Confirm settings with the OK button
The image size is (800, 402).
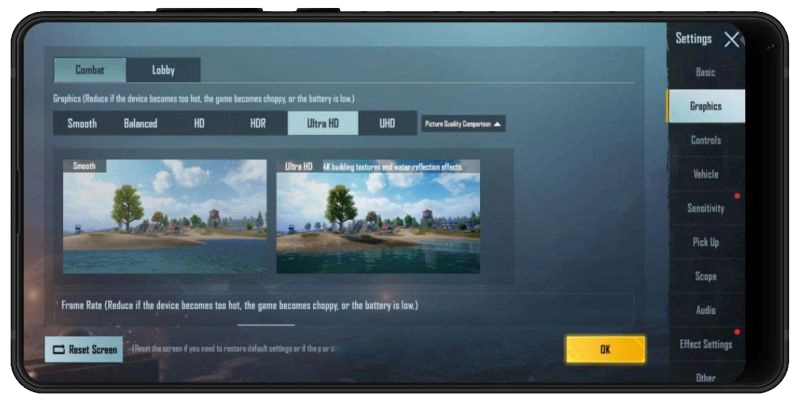point(605,349)
